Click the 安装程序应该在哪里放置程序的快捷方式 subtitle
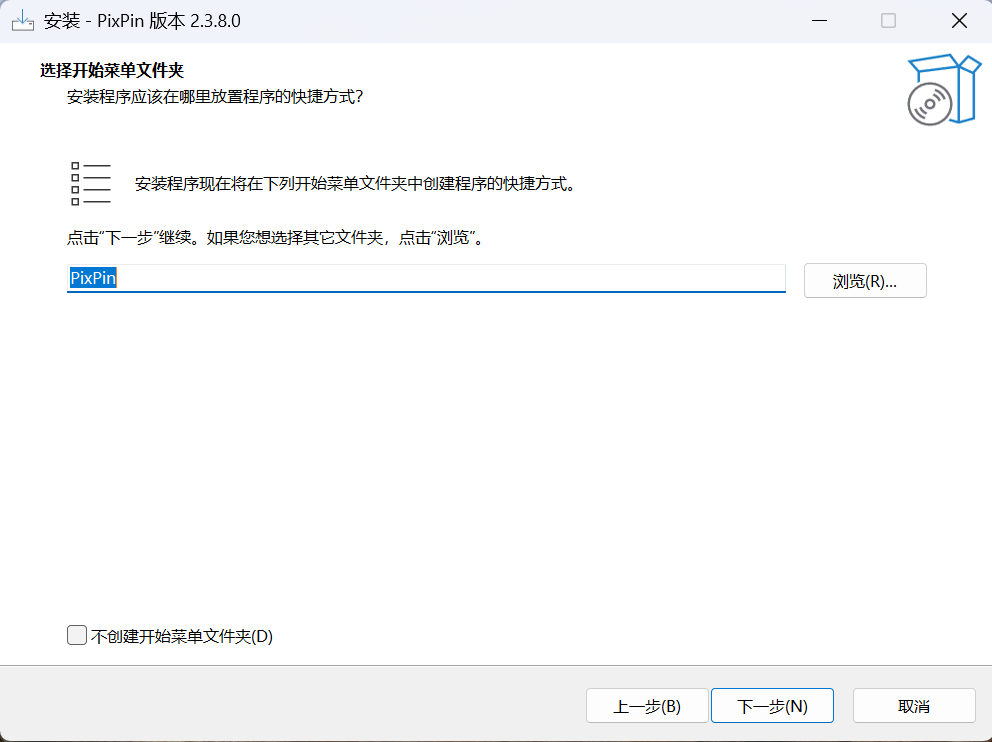Image resolution: width=992 pixels, height=742 pixels. coord(214,97)
